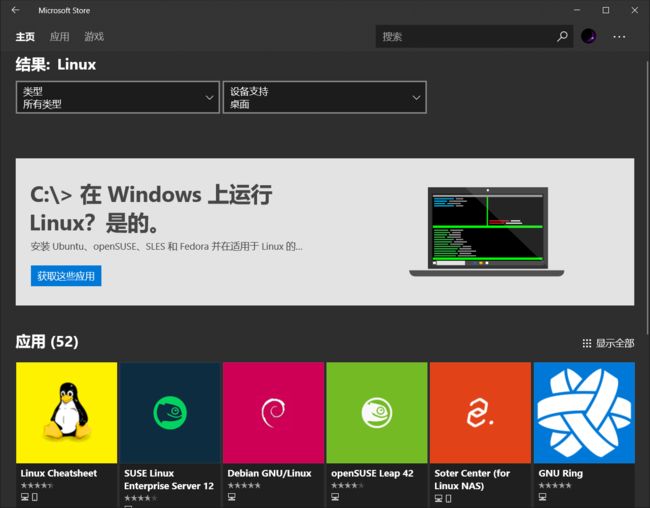Click the 显示全部 link

click(x=615, y=343)
